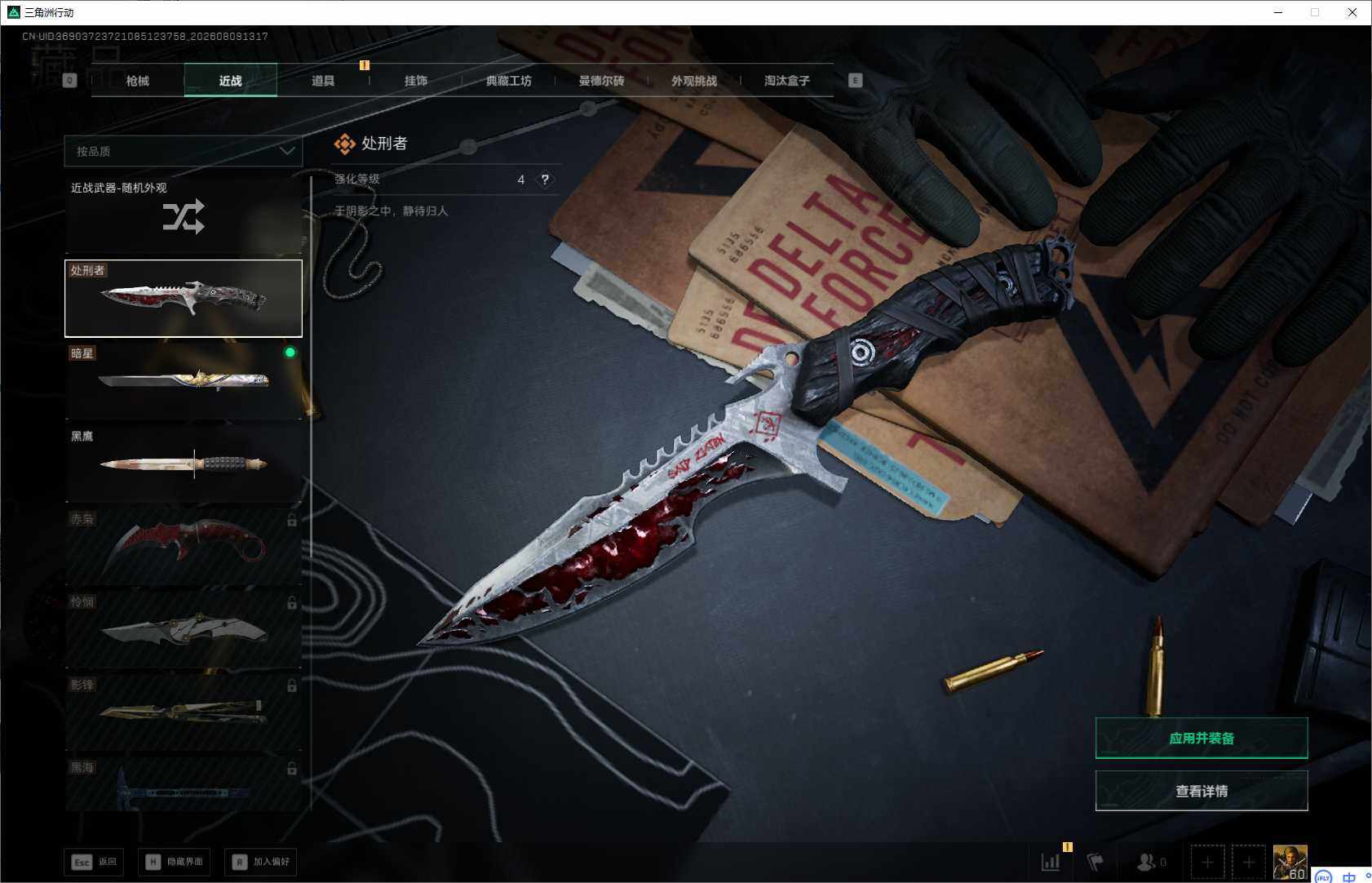This screenshot has height=883, width=1372.
Task: Click the 中 Chinese input mode indicator
Action: (1349, 877)
